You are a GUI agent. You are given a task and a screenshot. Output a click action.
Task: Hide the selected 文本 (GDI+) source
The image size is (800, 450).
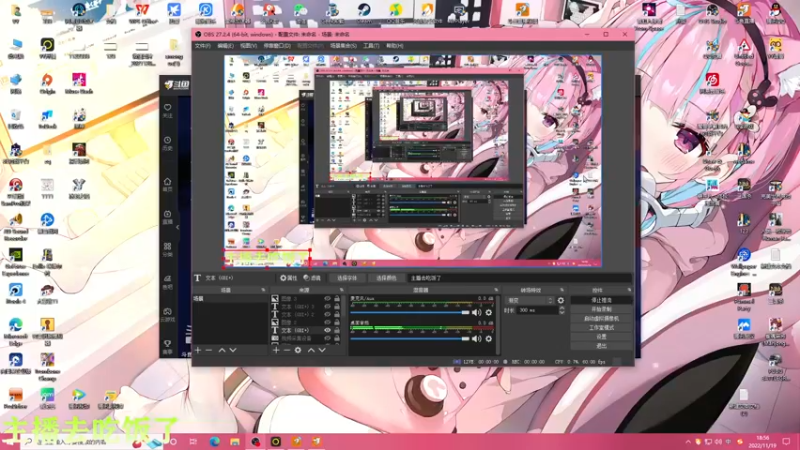click(x=328, y=330)
